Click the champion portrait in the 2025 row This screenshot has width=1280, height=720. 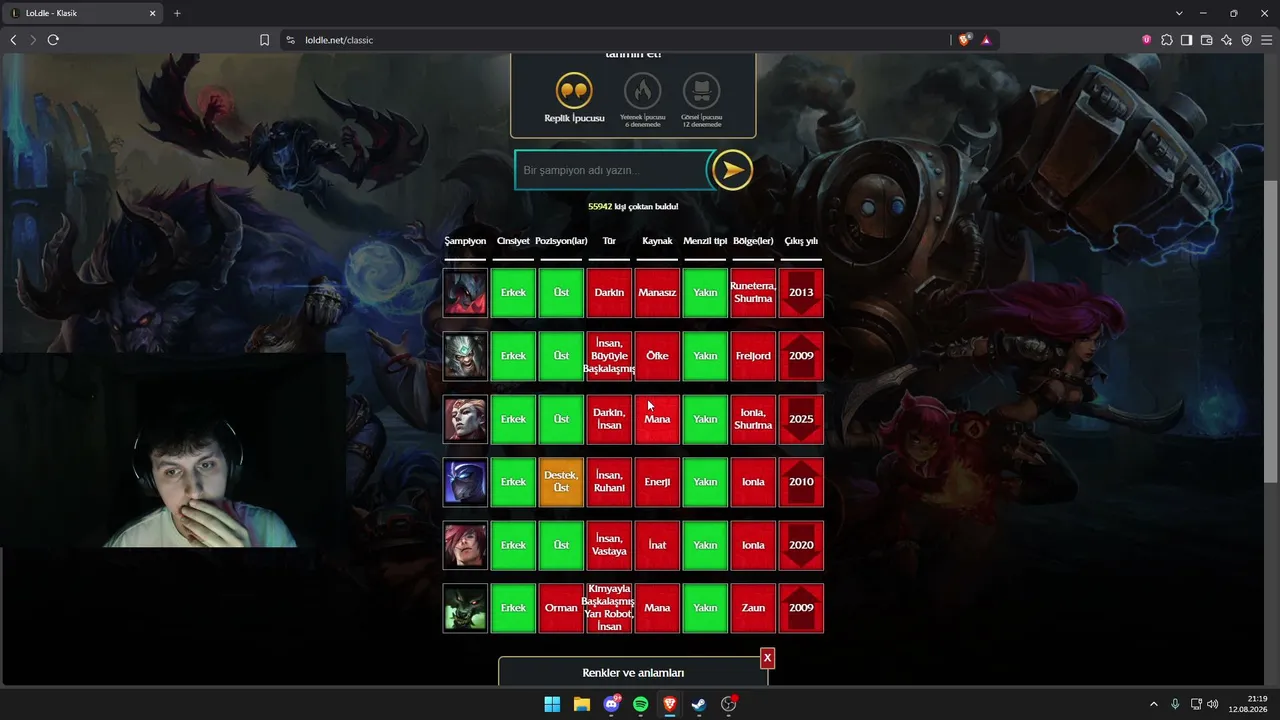point(465,419)
